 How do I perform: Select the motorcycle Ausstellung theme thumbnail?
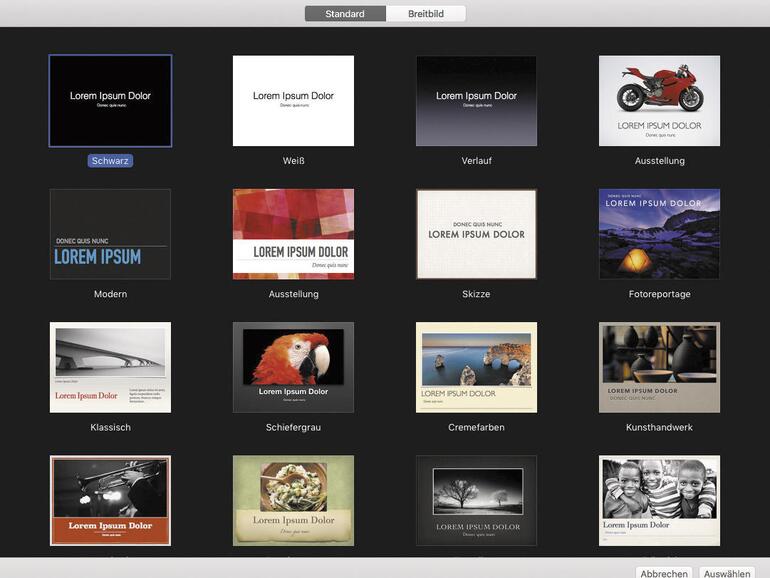coord(659,101)
